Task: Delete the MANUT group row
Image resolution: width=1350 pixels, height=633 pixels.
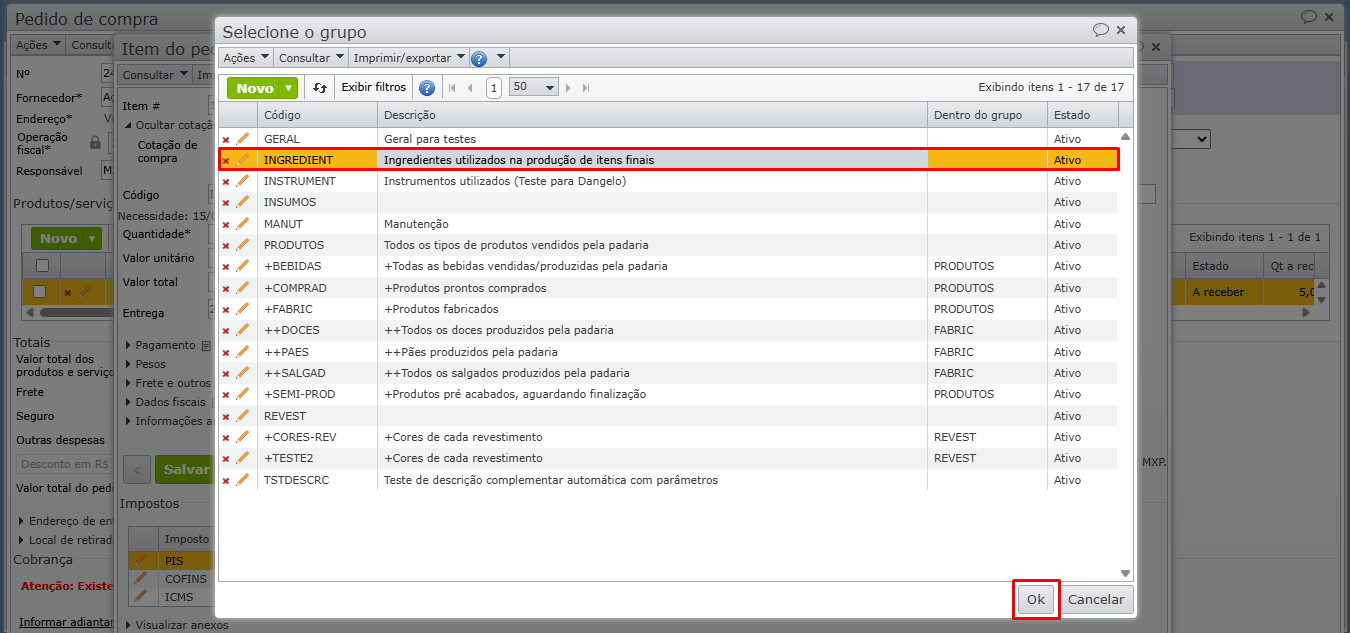Action: (226, 224)
